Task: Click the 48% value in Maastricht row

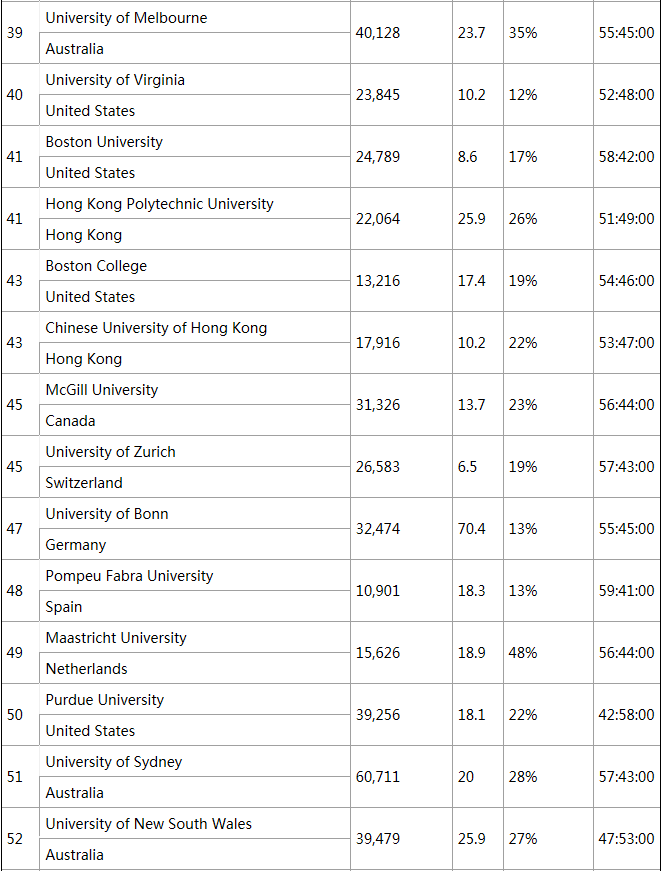Action: [523, 653]
